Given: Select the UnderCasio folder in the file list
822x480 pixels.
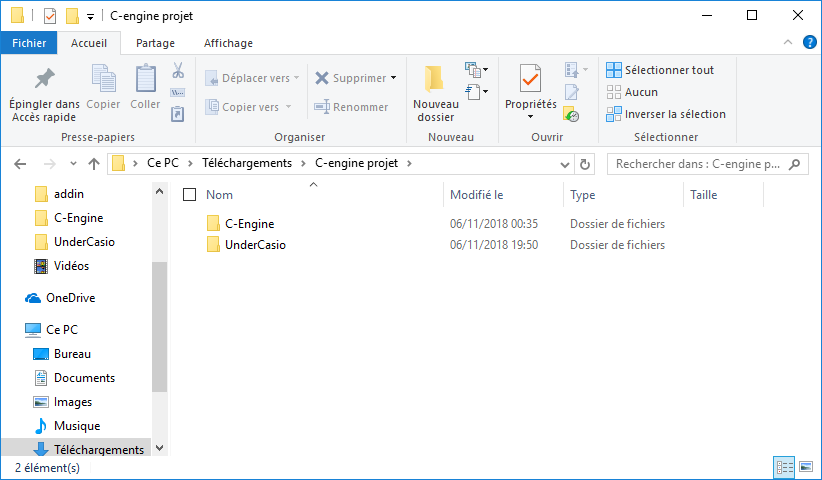Looking at the screenshot, I should tap(246, 245).
